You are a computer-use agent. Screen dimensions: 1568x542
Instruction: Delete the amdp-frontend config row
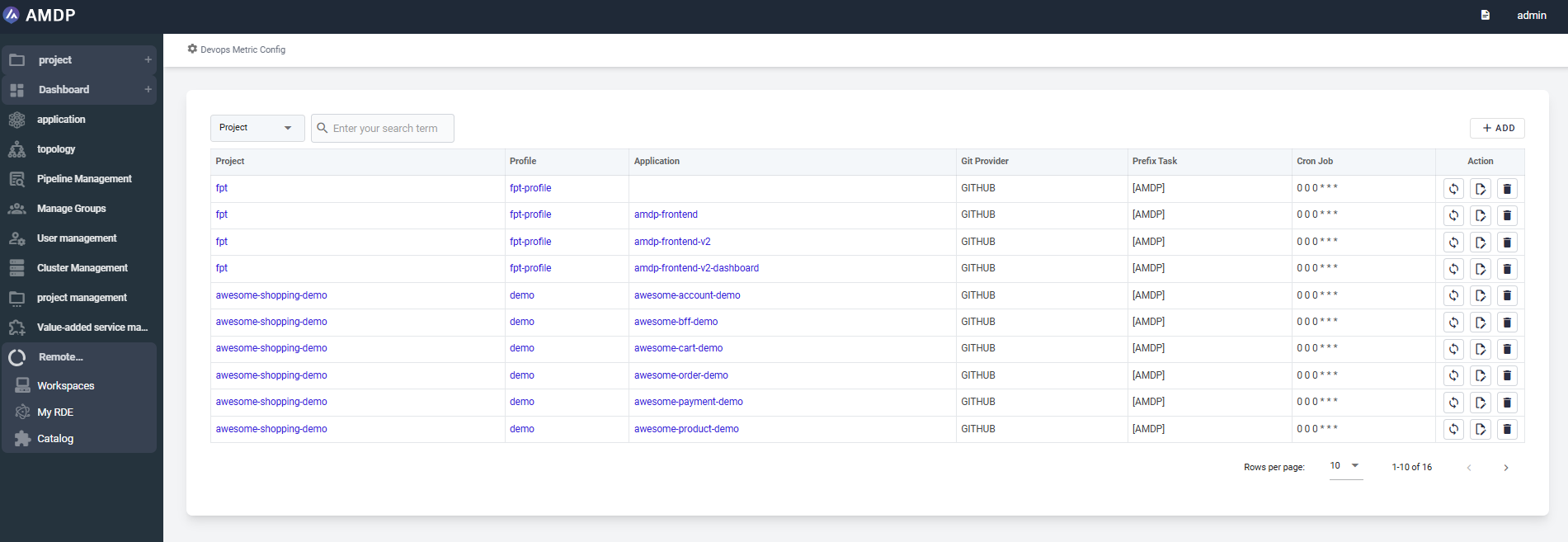pos(1507,215)
